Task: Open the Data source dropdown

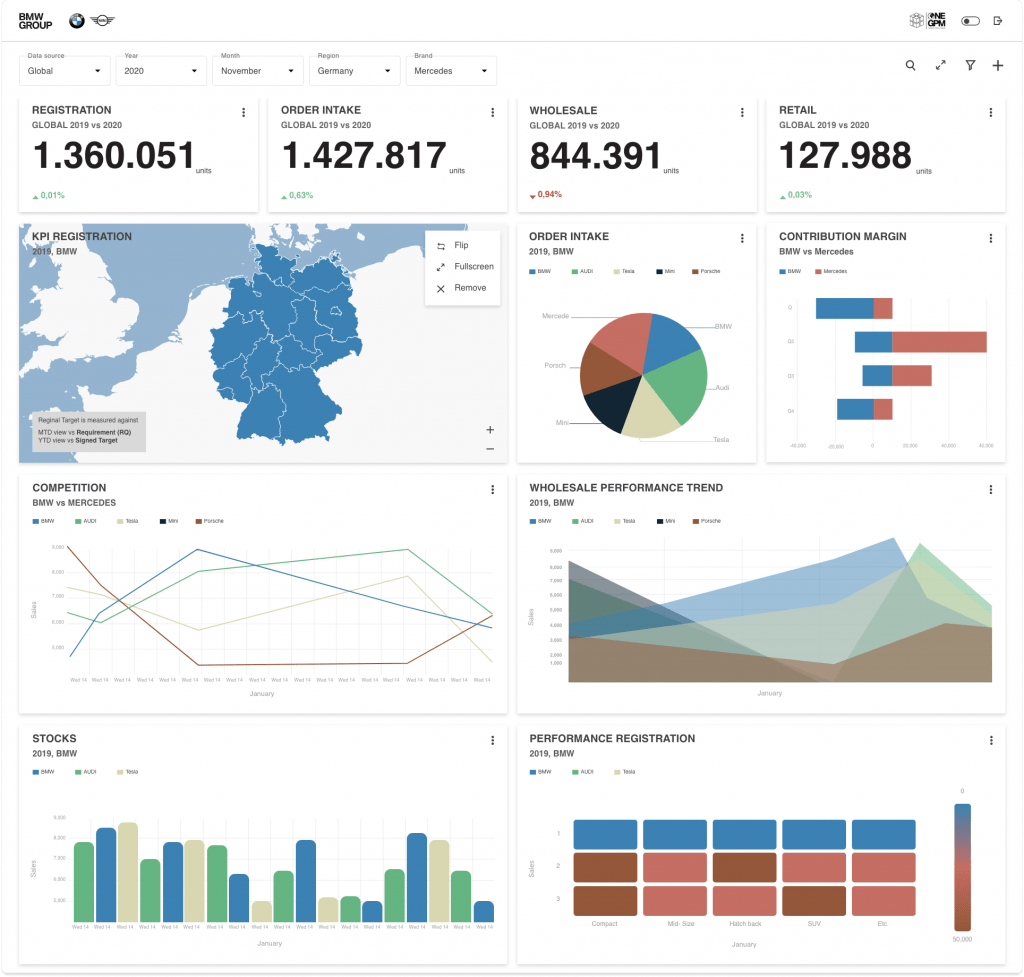Action: pyautogui.click(x=65, y=71)
